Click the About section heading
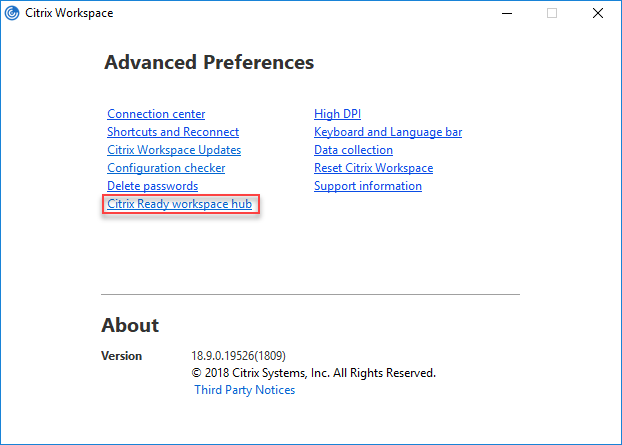622x445 pixels. [130, 325]
